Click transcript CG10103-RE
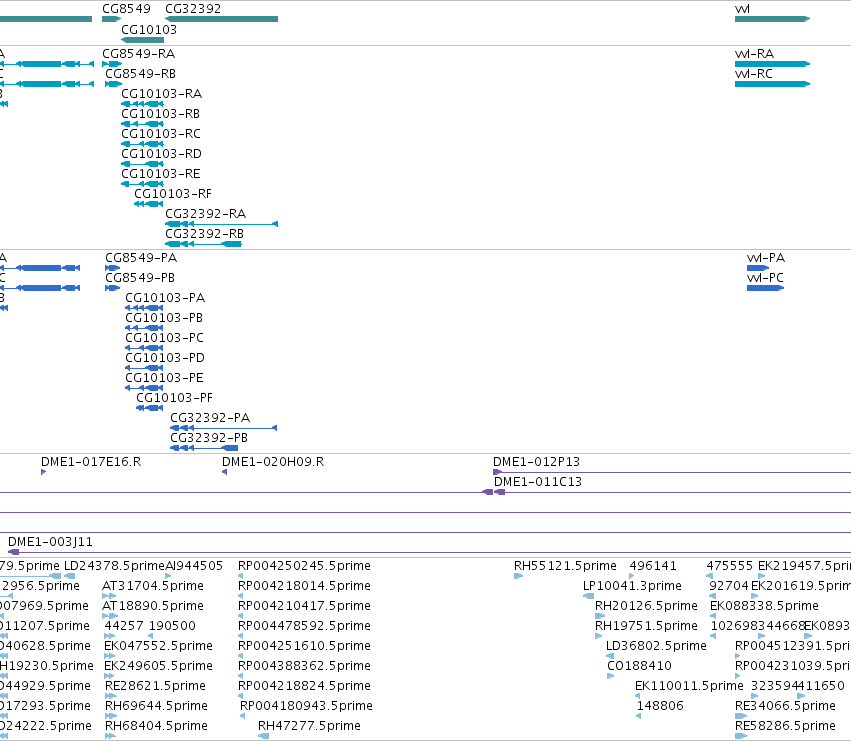851x741 pixels. click(161, 174)
